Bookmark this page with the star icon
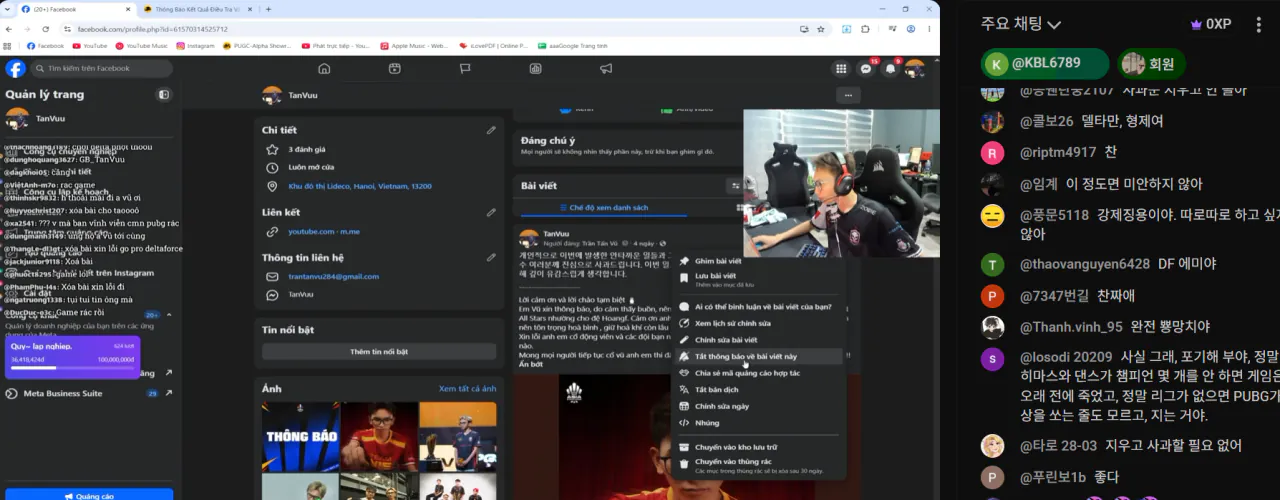Image resolution: width=1280 pixels, height=500 pixels. click(820, 29)
